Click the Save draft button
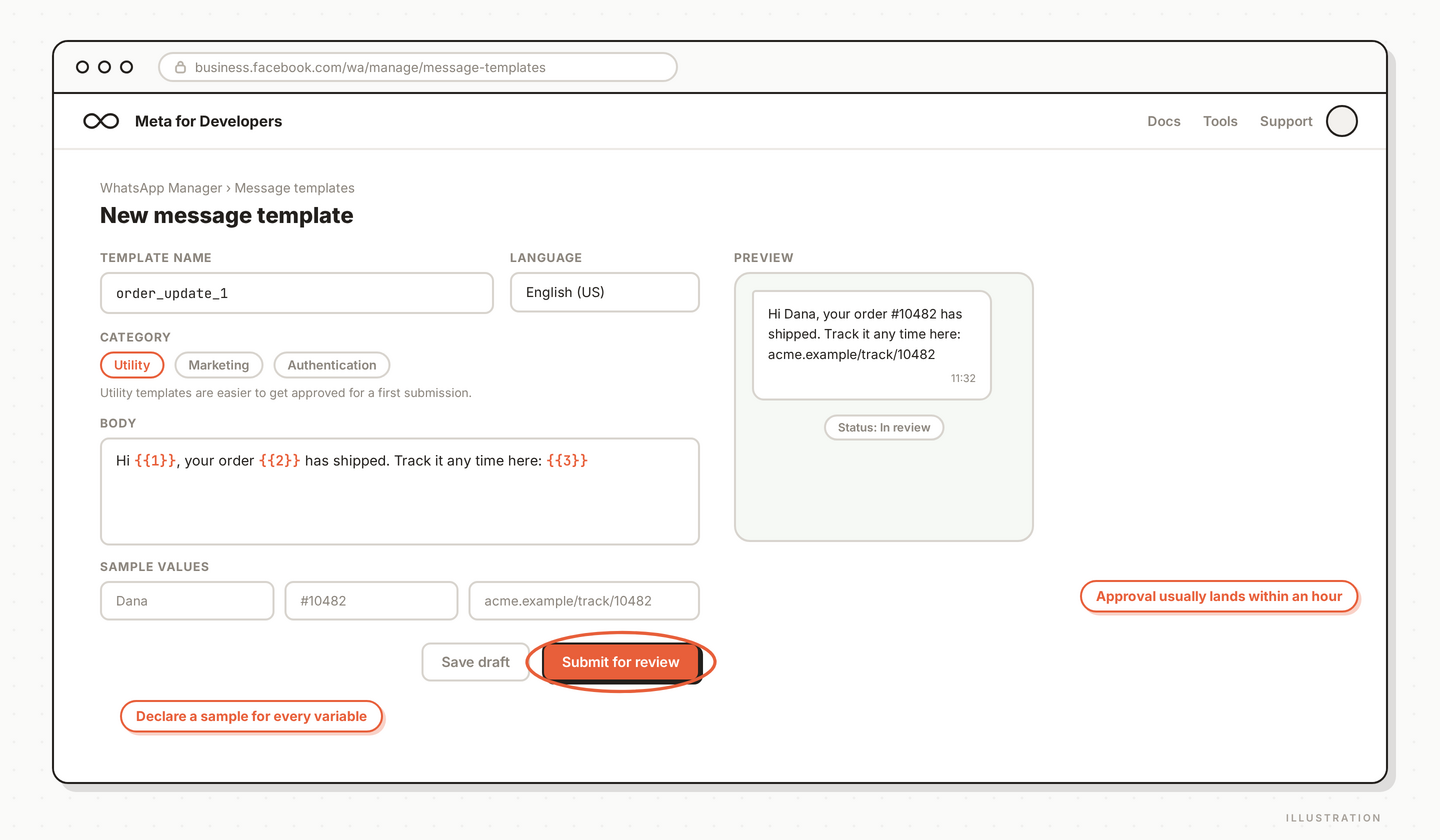Viewport: 1440px width, 840px height. 476,662
